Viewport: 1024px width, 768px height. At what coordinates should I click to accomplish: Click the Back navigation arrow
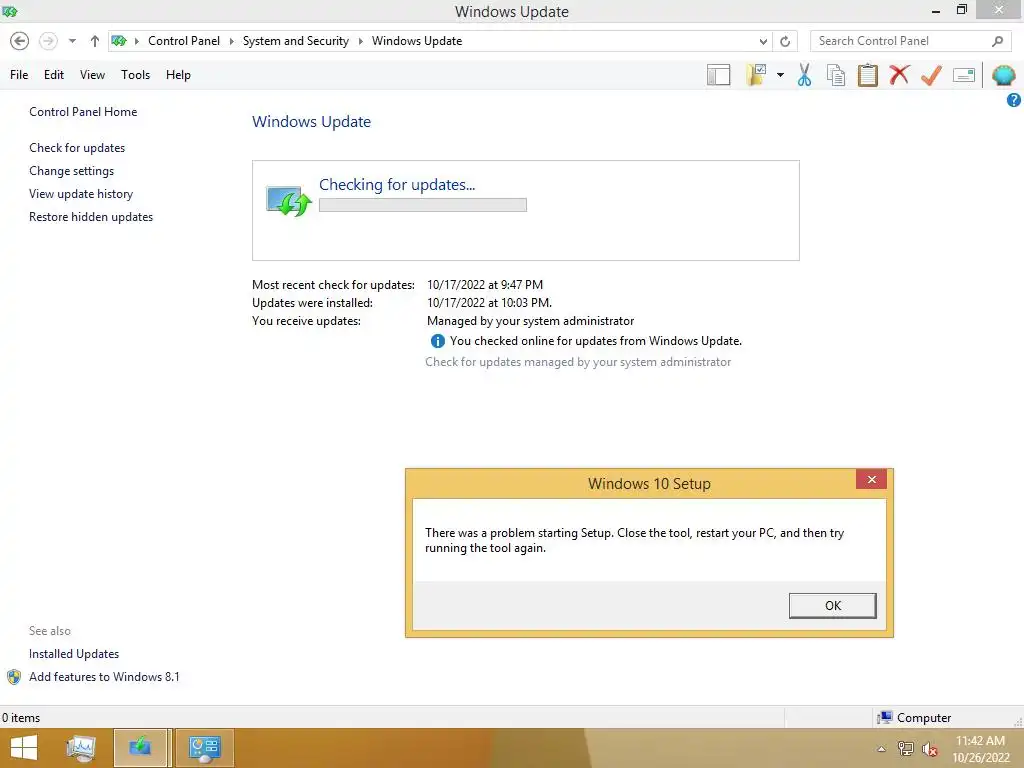20,41
